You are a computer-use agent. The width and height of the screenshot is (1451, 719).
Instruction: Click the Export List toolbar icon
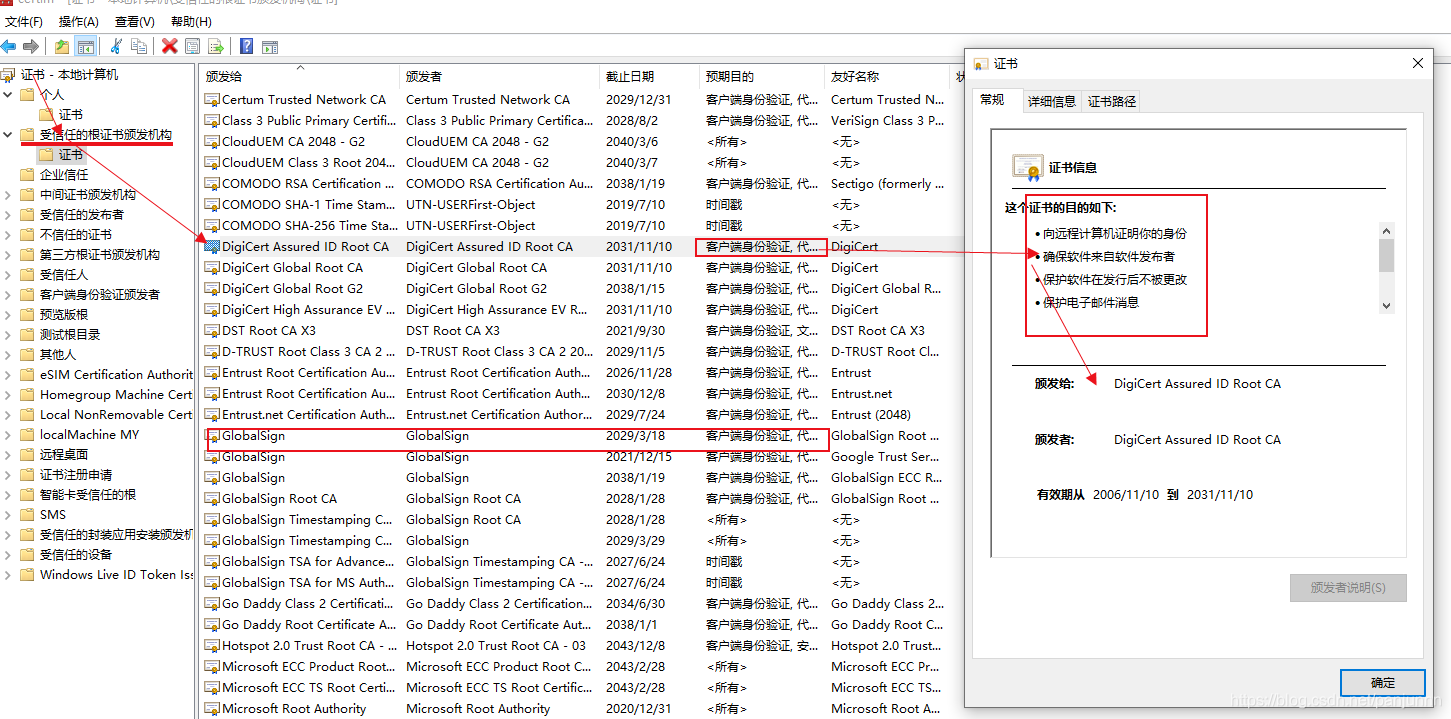click(x=215, y=46)
